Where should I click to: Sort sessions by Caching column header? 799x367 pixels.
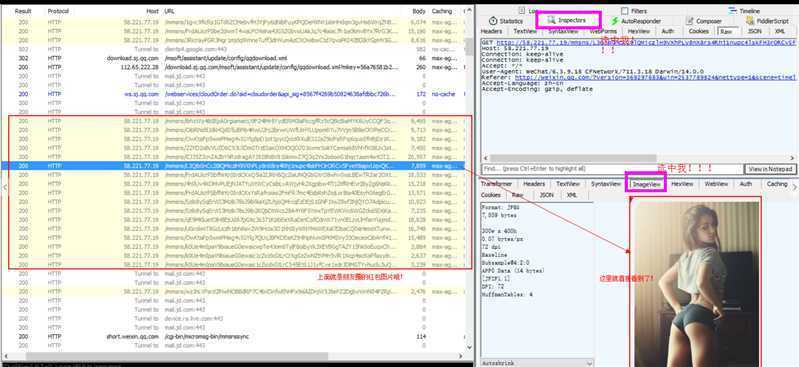442,11
